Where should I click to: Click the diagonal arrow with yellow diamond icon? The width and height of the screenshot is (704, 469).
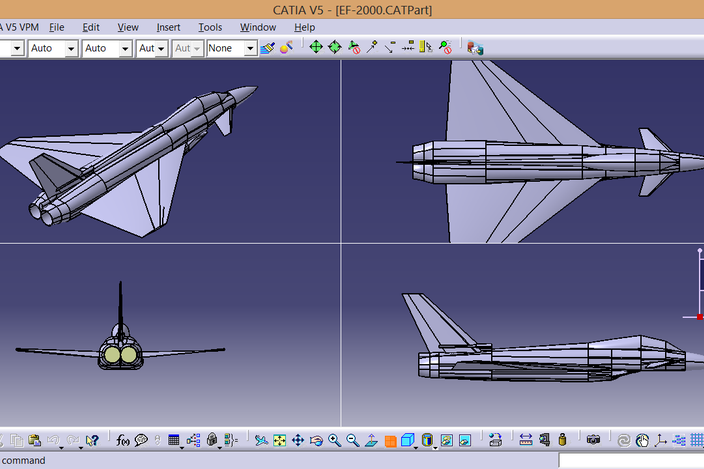(x=372, y=47)
